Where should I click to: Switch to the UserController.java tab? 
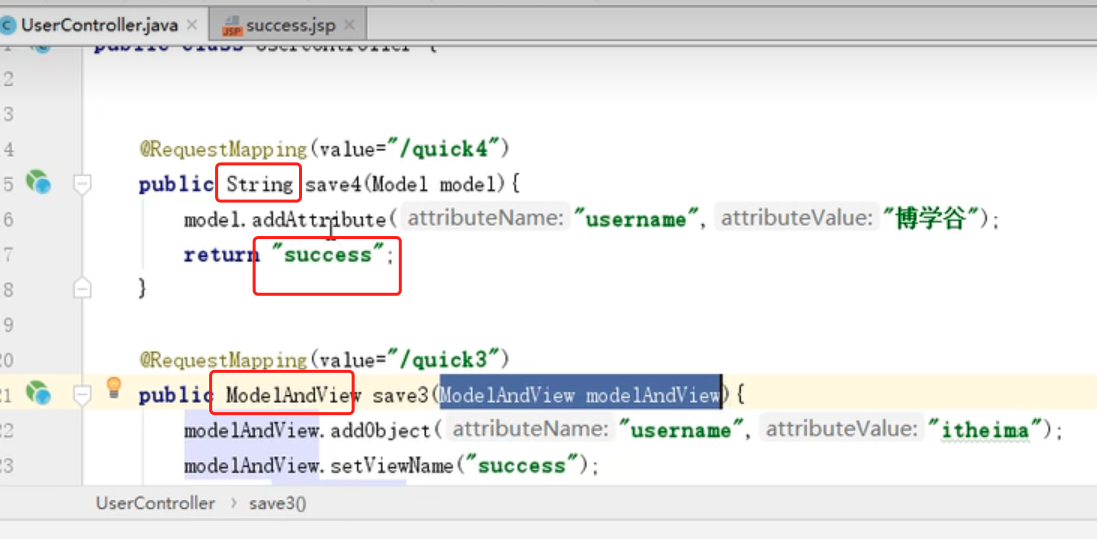101,25
